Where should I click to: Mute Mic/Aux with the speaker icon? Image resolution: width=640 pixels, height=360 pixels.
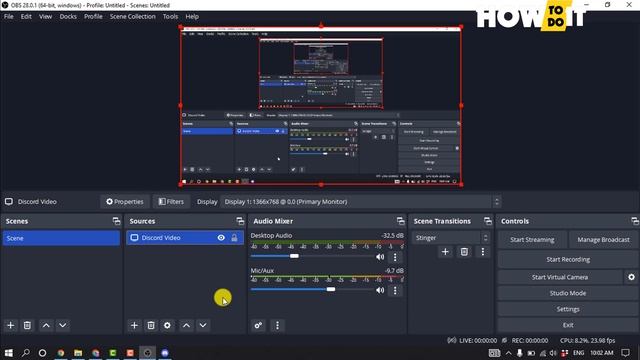(380, 290)
